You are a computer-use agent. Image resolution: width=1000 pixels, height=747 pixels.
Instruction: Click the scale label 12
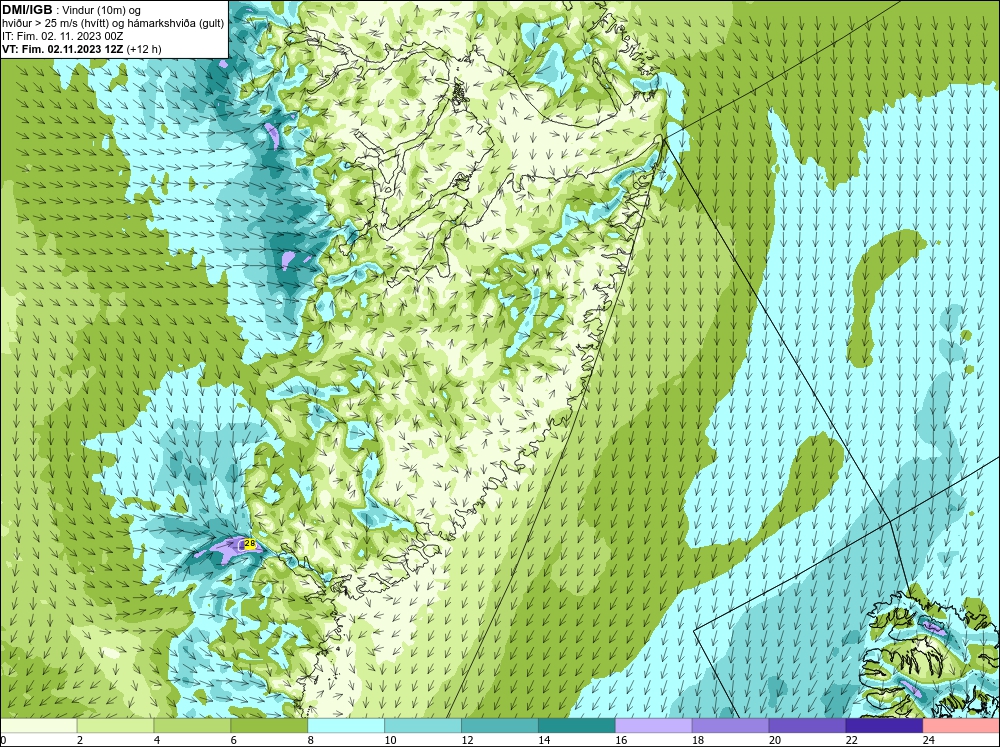467,740
